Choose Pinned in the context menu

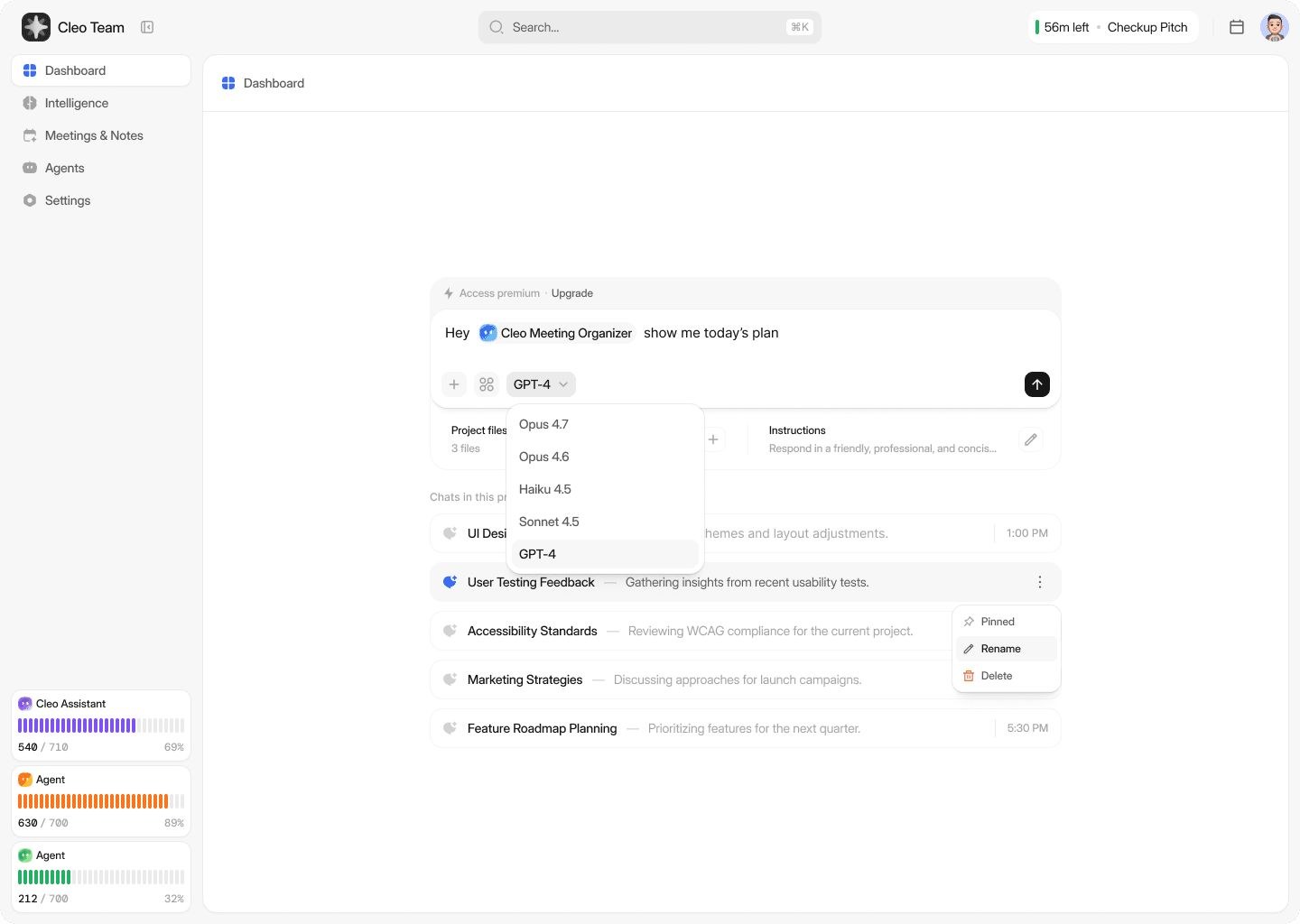(x=1007, y=622)
